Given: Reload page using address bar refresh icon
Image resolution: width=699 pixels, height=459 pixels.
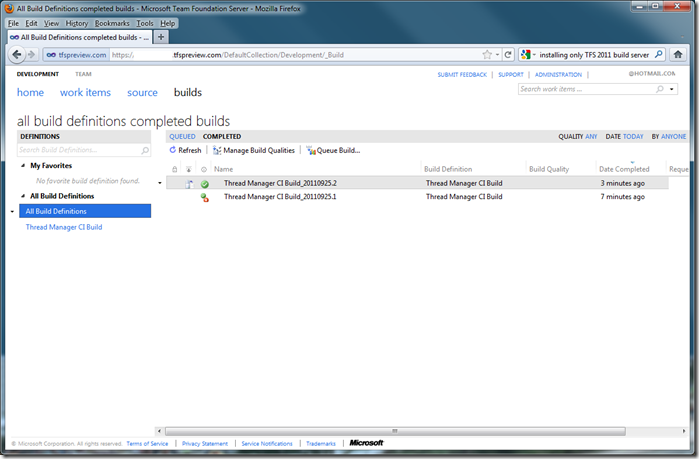Looking at the screenshot, I should coord(508,55).
